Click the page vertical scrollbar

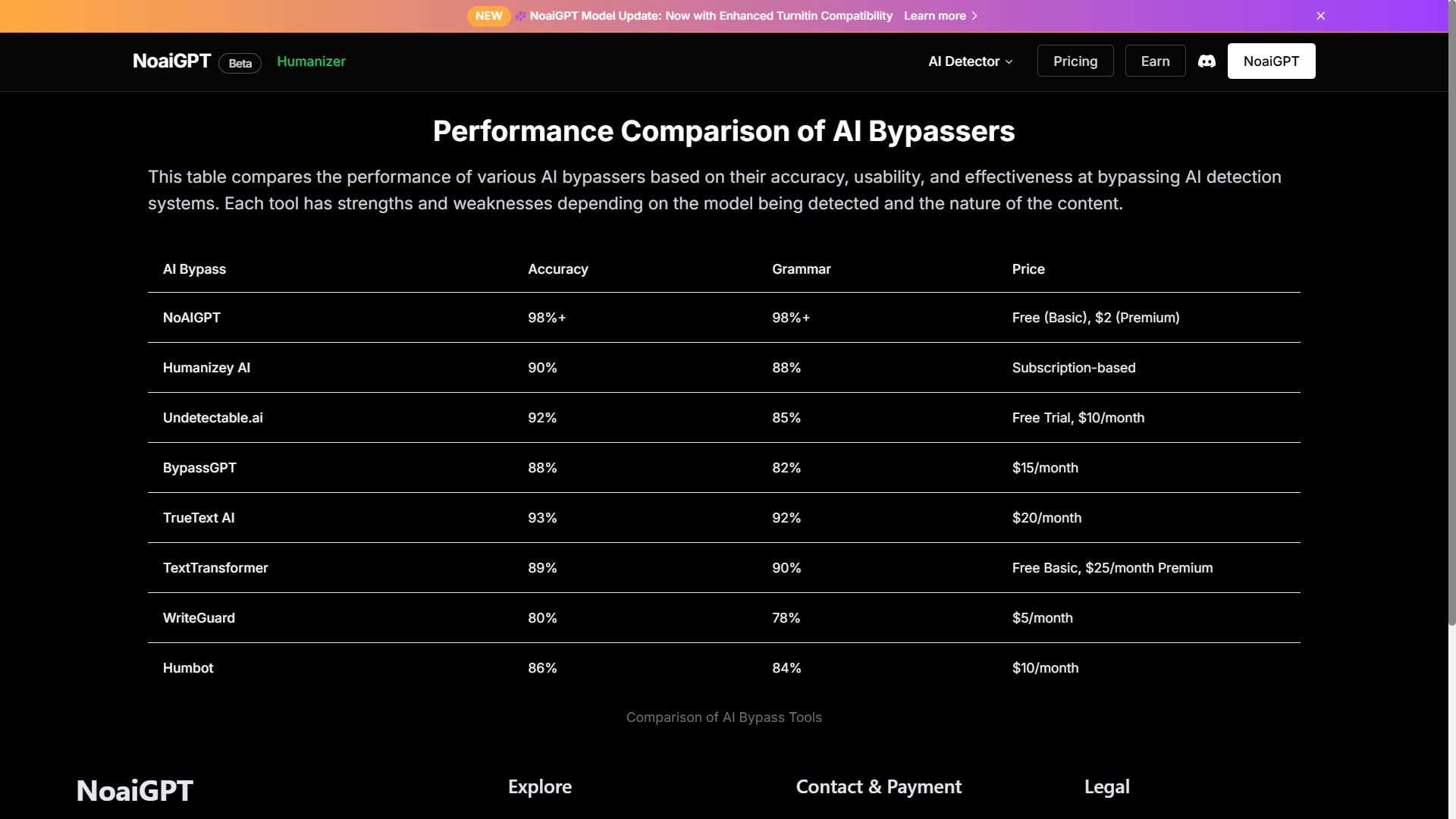[1451, 318]
